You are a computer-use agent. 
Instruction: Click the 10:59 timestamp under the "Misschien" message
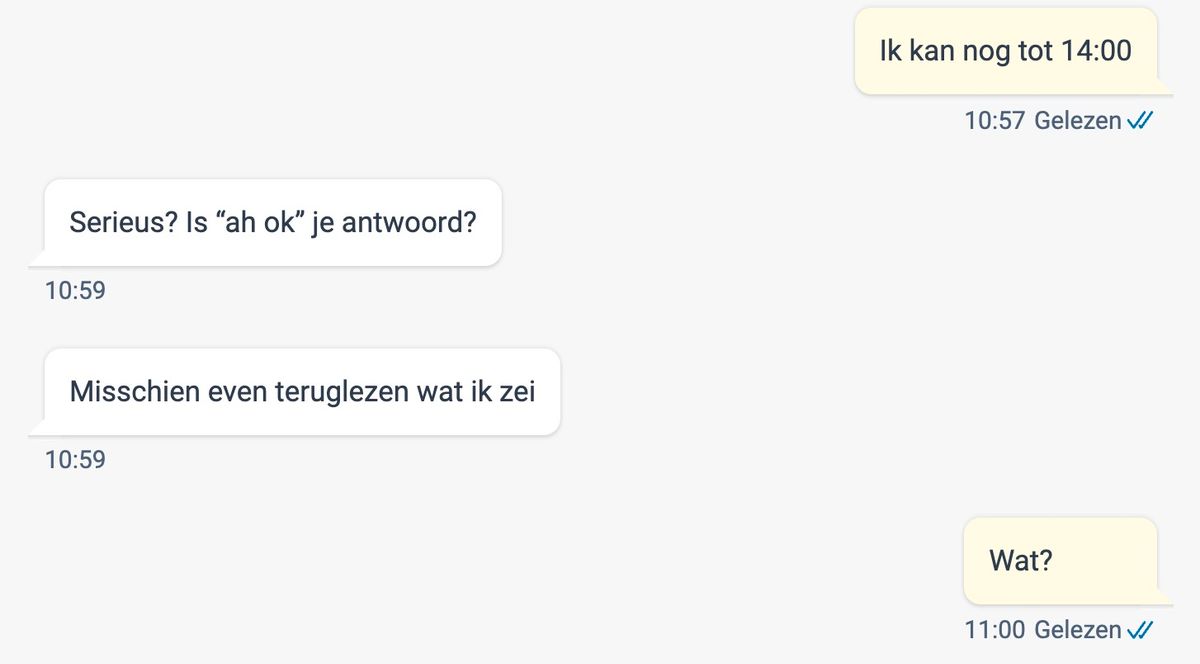point(75,460)
